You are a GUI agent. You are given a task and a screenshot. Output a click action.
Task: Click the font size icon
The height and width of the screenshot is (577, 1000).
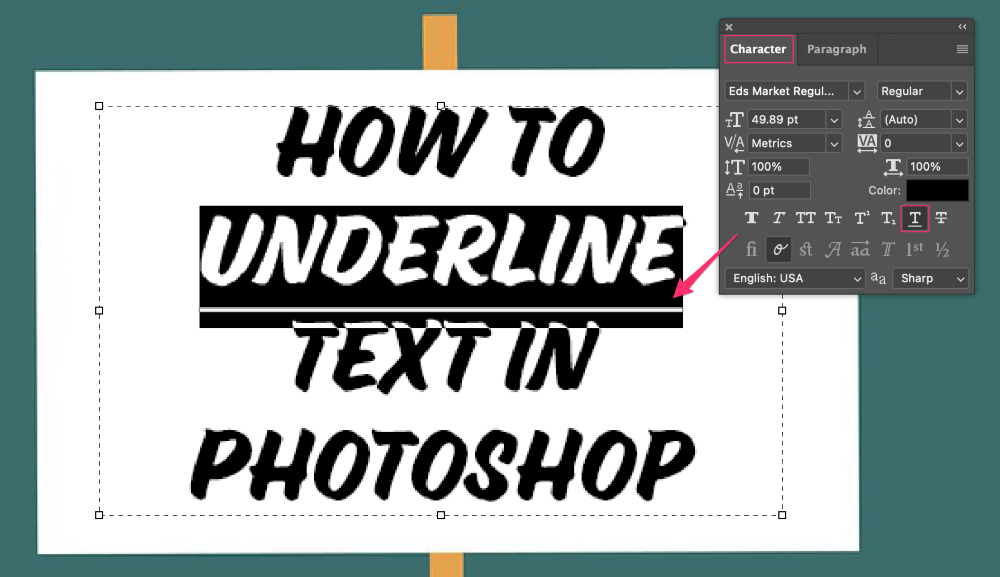click(x=735, y=119)
